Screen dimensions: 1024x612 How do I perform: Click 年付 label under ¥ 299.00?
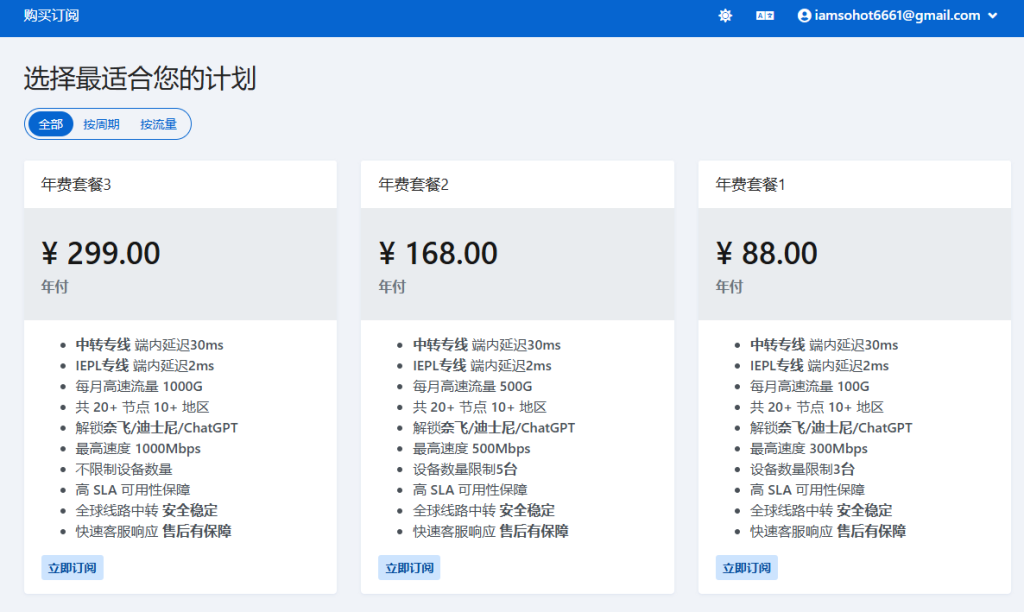click(55, 287)
